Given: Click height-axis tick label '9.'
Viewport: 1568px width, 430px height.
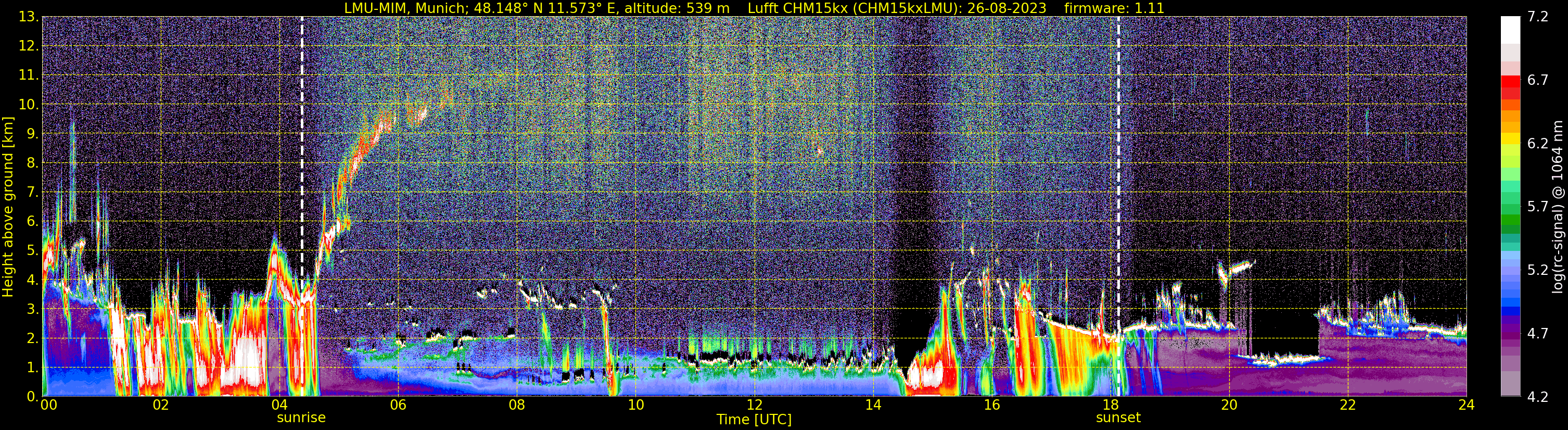Looking at the screenshot, I should pyautogui.click(x=33, y=133).
